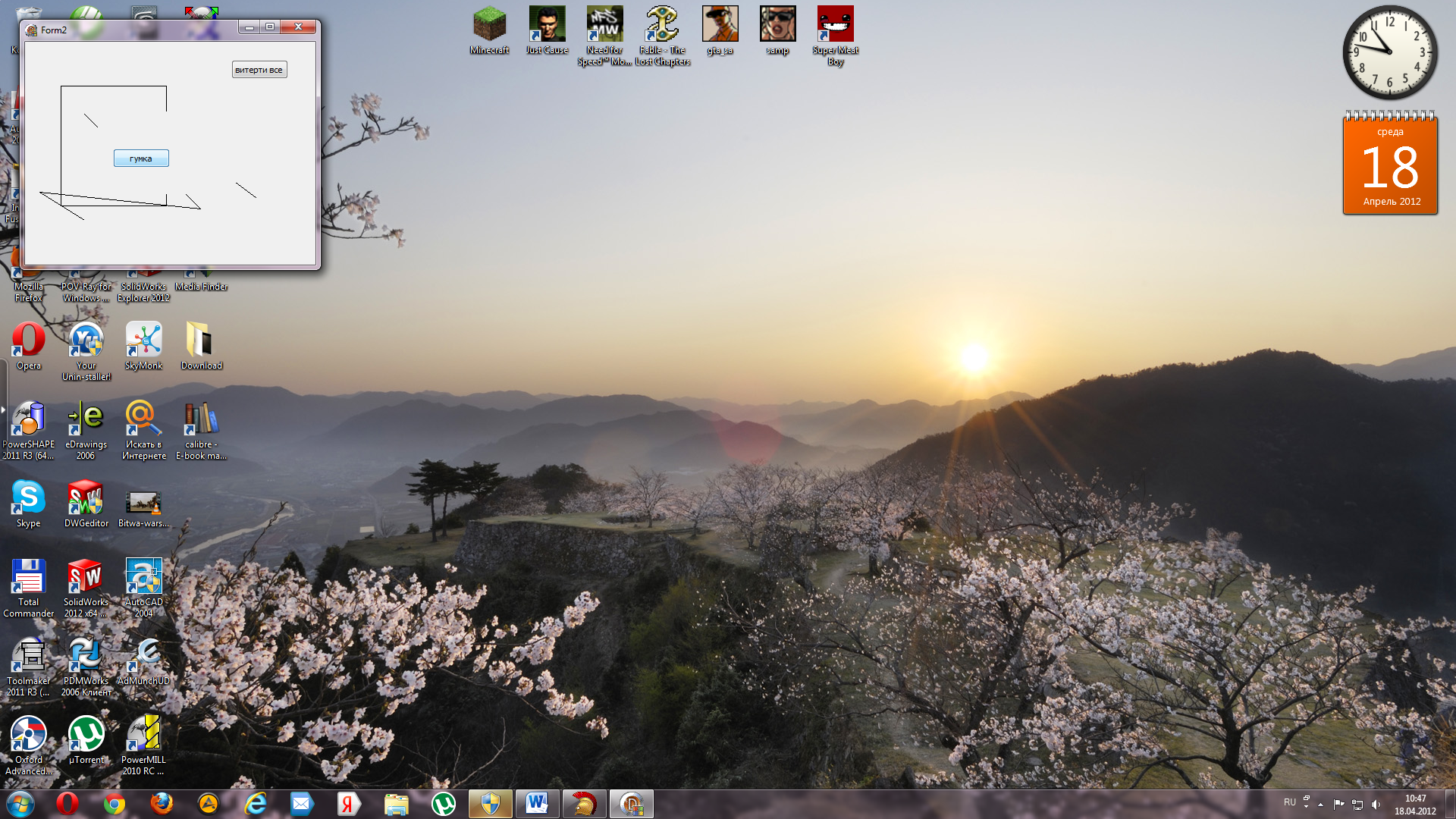Click the "витерти все" button in Form2

pos(259,70)
